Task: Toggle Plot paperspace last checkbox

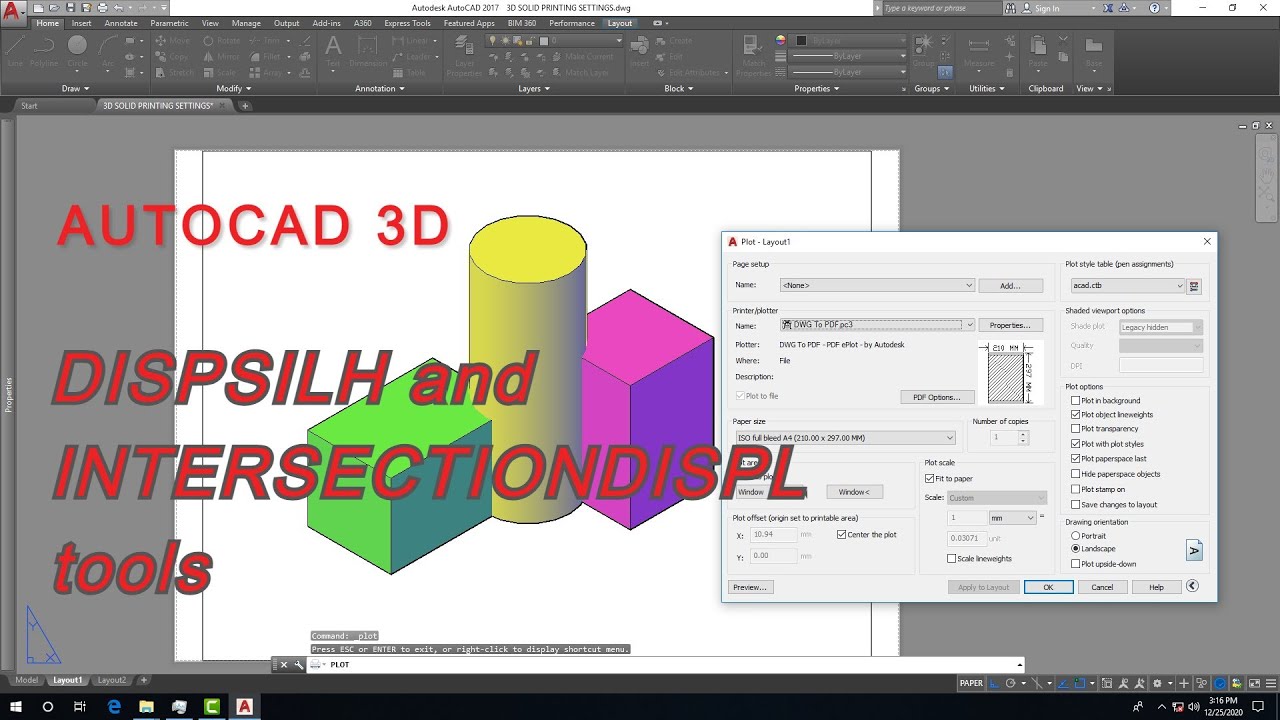Action: 1076,459
